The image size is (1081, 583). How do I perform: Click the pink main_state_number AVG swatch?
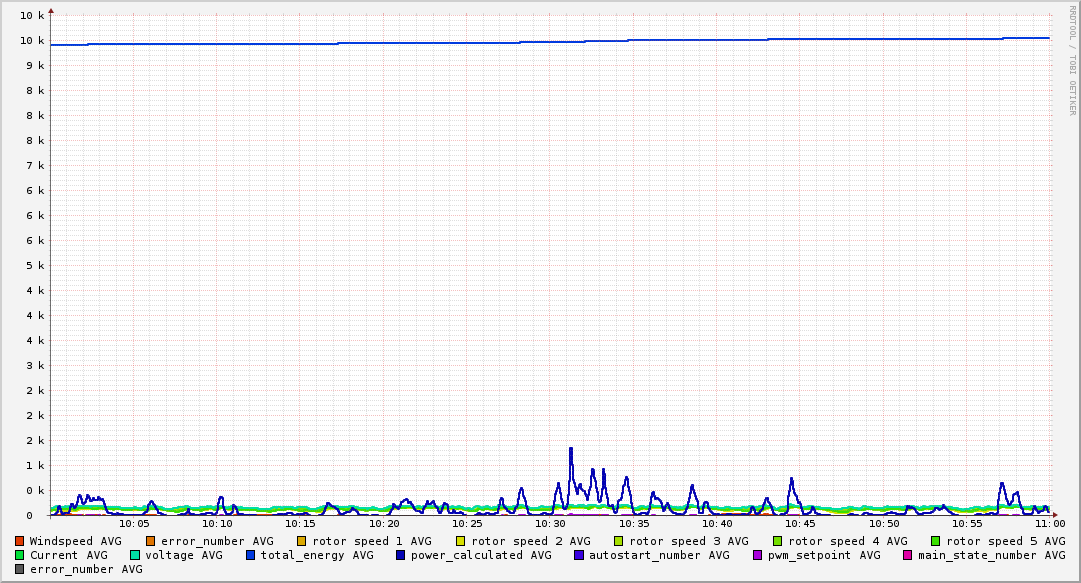(x=908, y=555)
